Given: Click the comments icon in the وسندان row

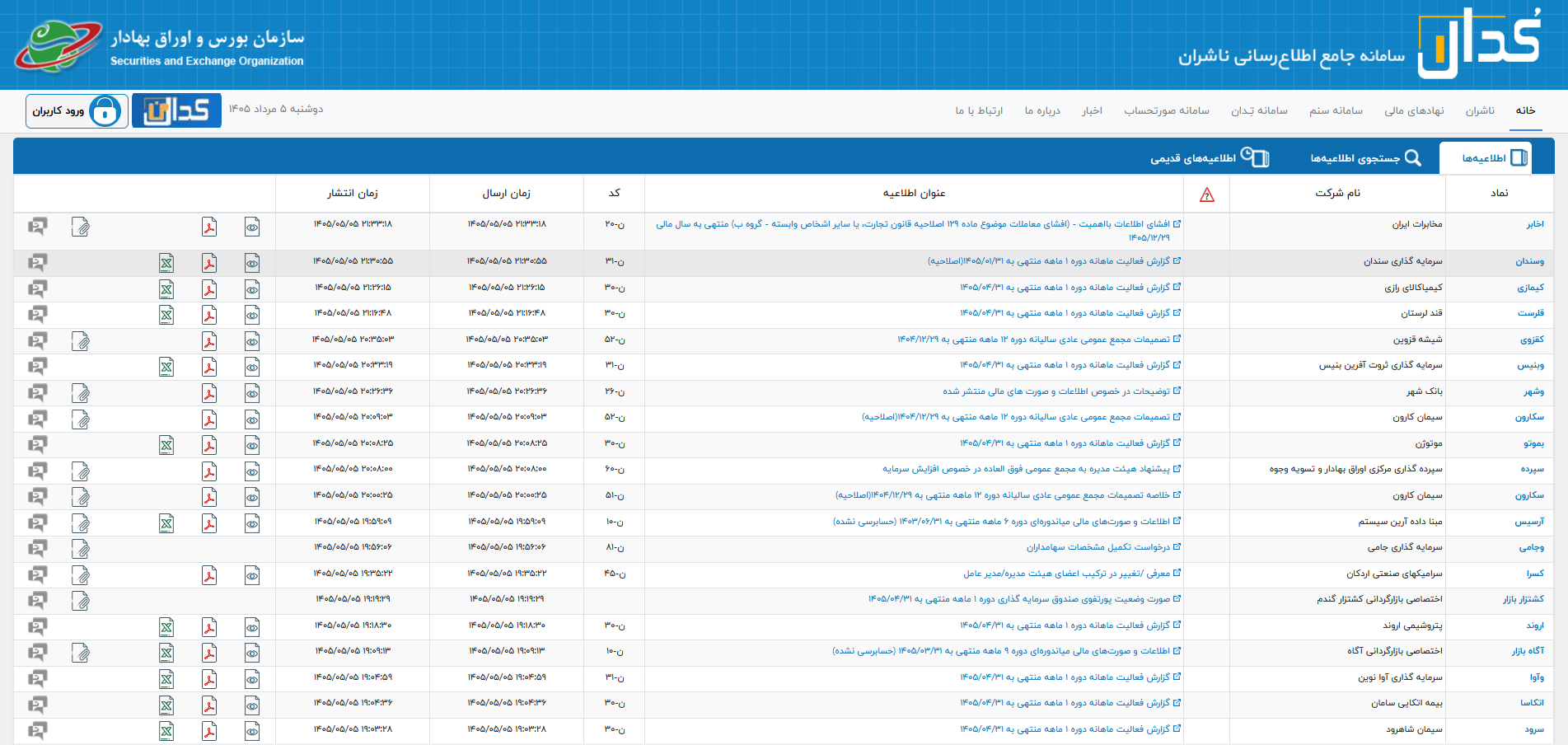Looking at the screenshot, I should [x=37, y=263].
